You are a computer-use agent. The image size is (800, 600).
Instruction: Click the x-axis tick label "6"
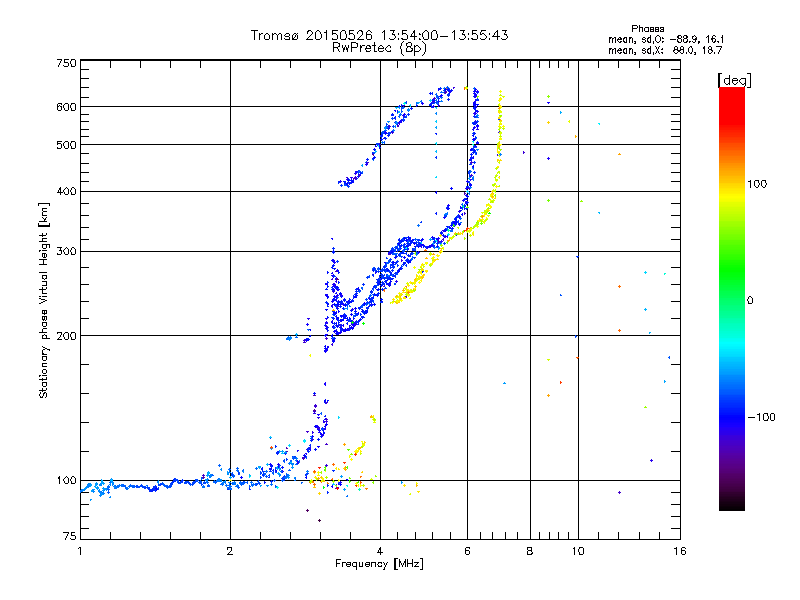pyautogui.click(x=467, y=551)
